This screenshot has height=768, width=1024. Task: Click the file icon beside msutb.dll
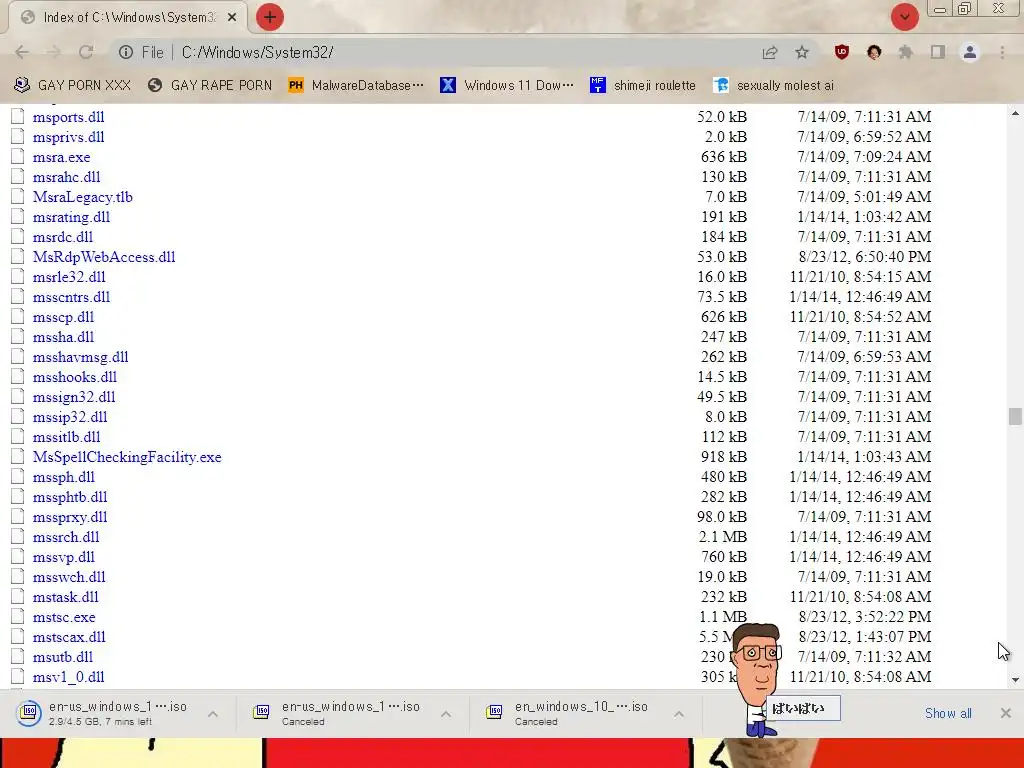[x=18, y=656]
